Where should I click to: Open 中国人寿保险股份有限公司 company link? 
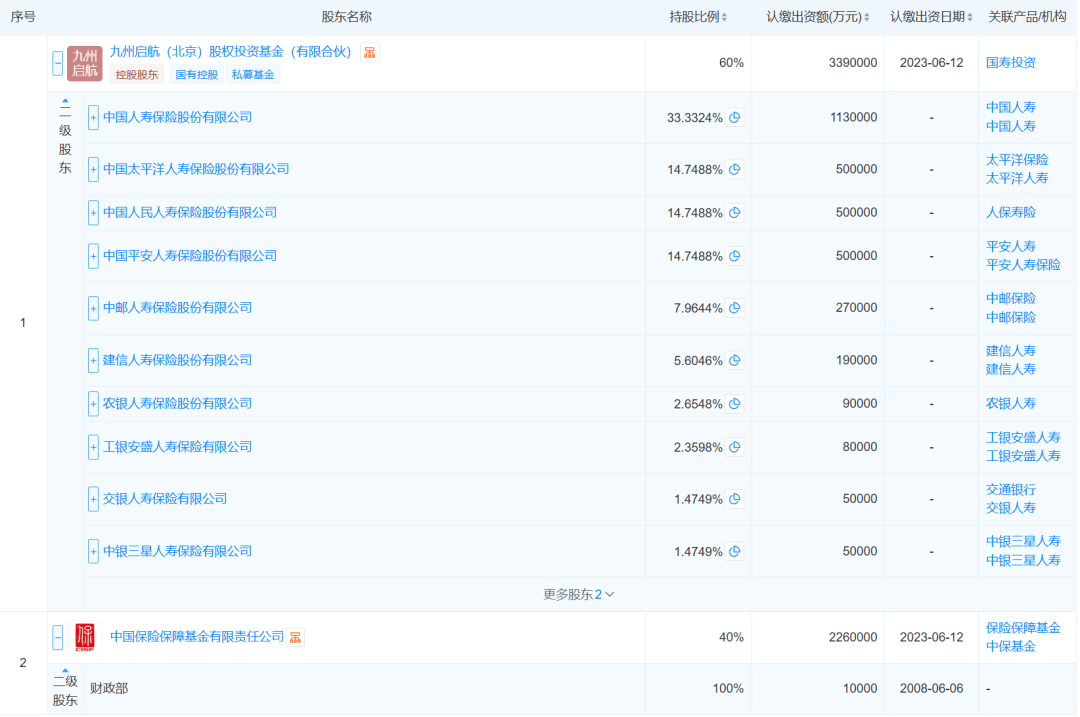click(177, 118)
